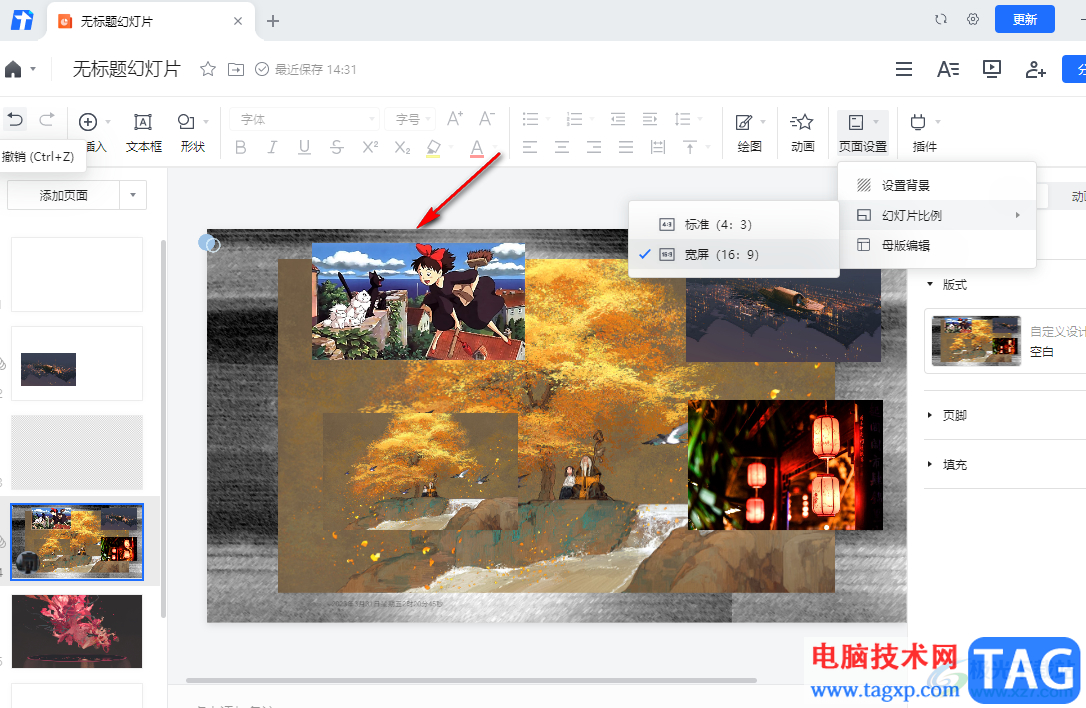The image size is (1086, 708).
Task: Open Slide Ratio (幻灯片比例) submenu
Action: click(x=936, y=215)
